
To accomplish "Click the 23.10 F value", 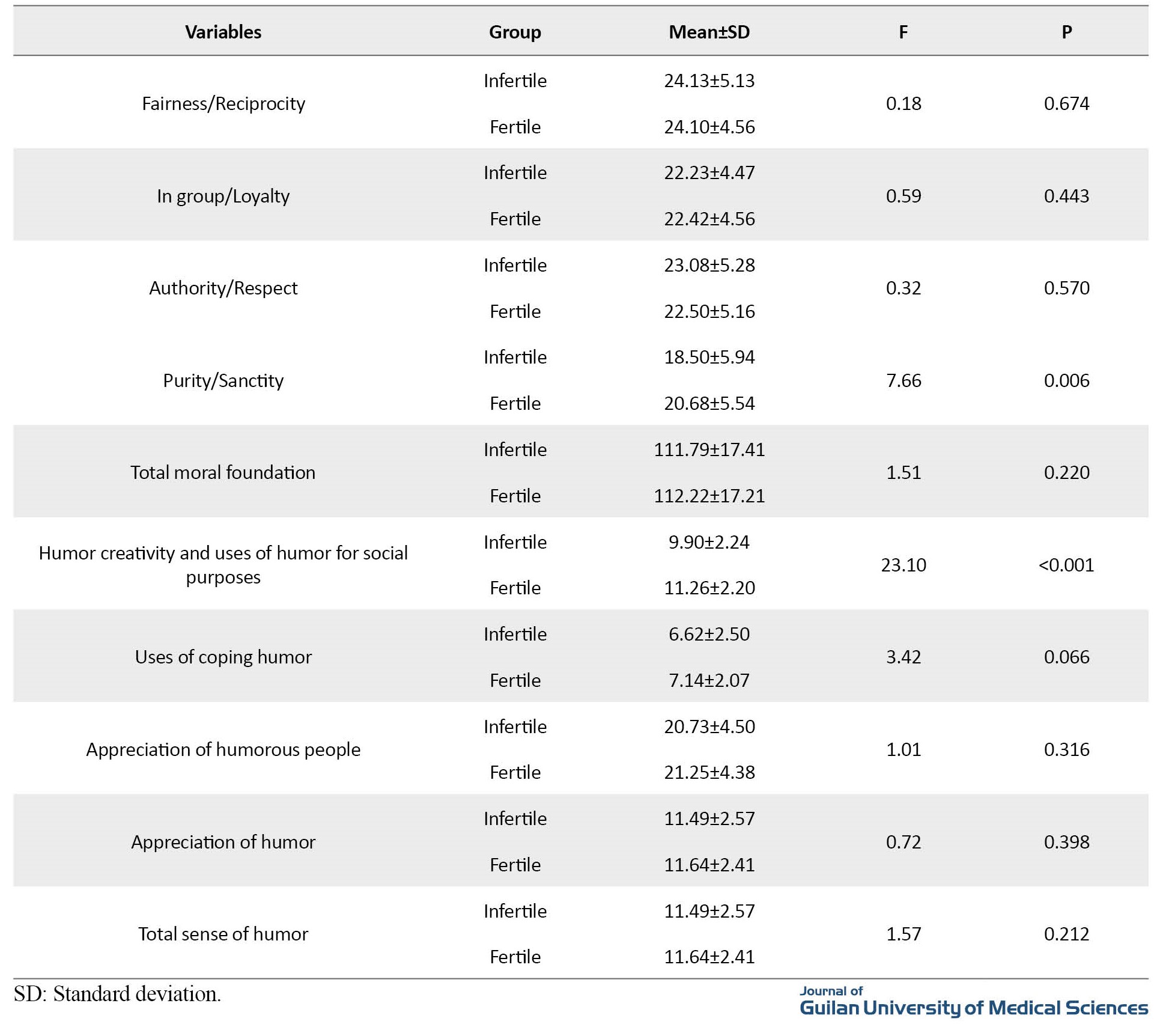I will [x=903, y=565].
